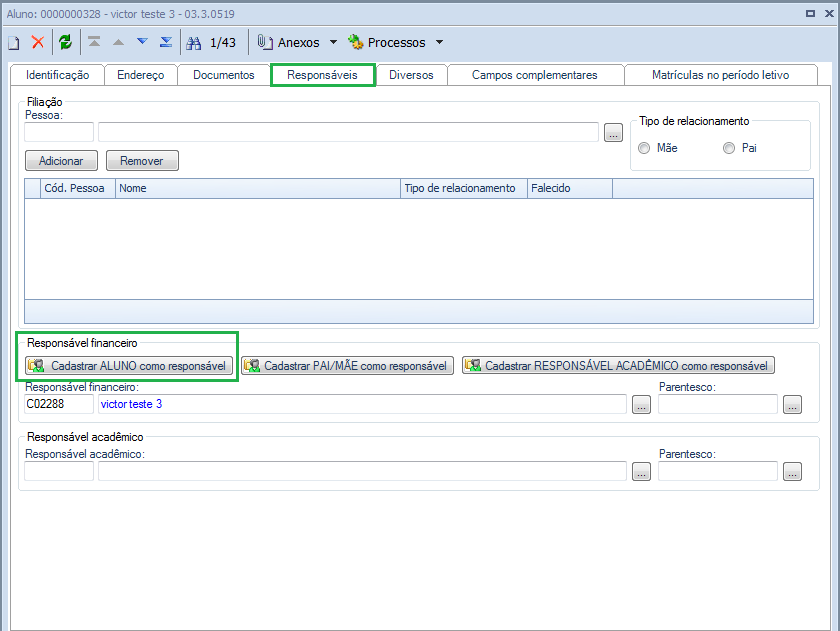Go to the last record
This screenshot has height=631, width=840.
(x=166, y=42)
